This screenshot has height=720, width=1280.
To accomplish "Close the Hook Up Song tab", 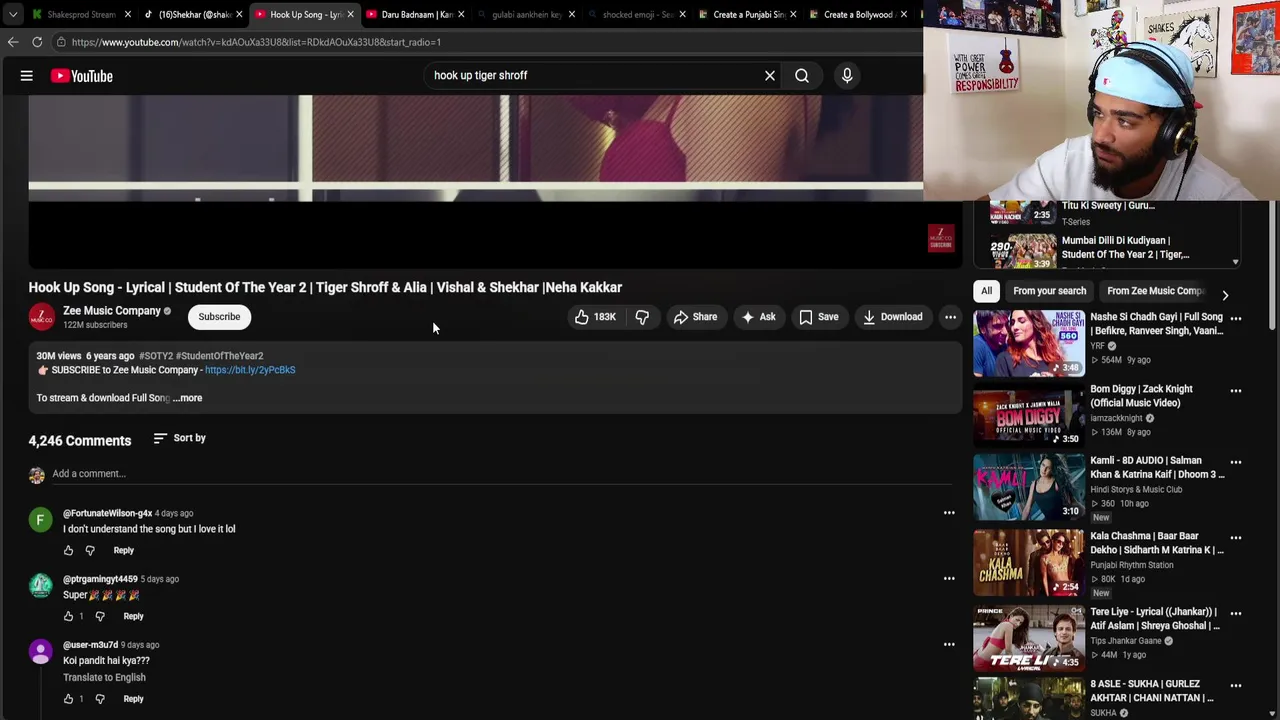I will [x=350, y=14].
